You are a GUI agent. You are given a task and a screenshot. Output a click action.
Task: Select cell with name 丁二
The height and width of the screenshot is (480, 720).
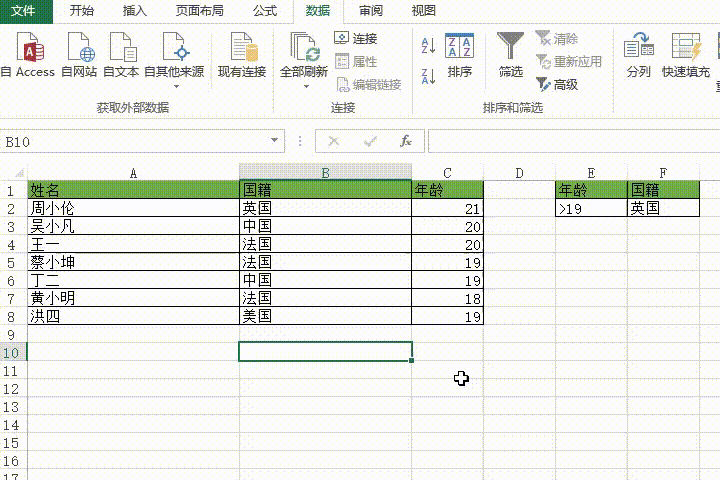(x=133, y=280)
